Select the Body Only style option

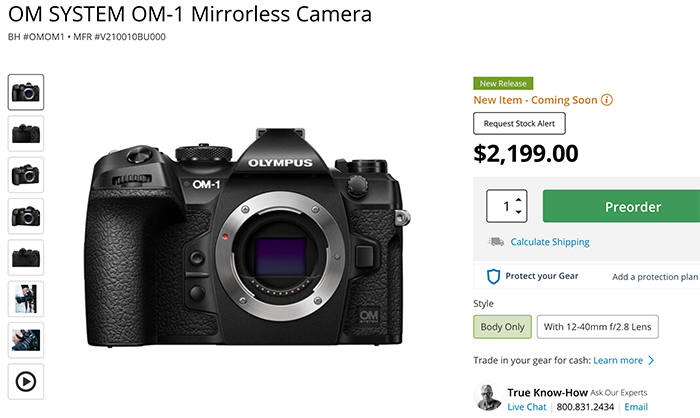[x=501, y=327]
